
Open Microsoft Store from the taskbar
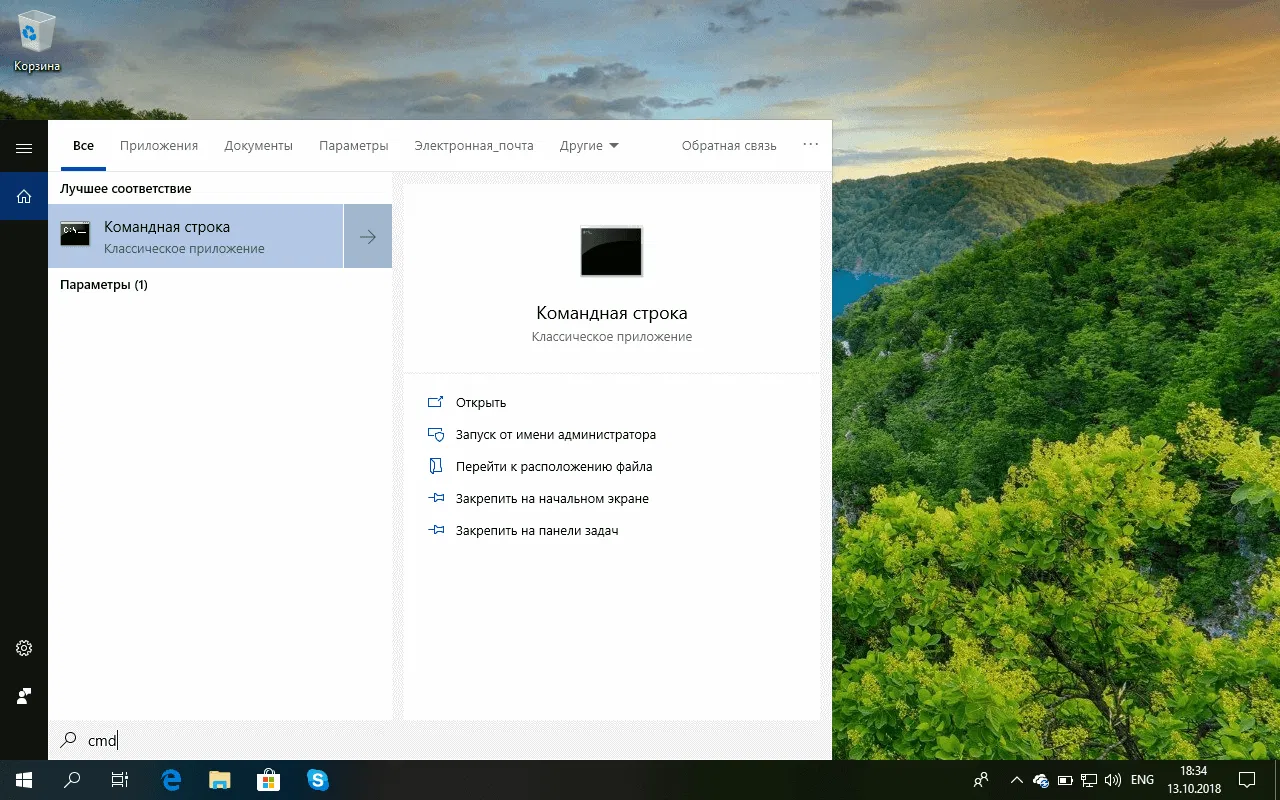click(x=268, y=780)
